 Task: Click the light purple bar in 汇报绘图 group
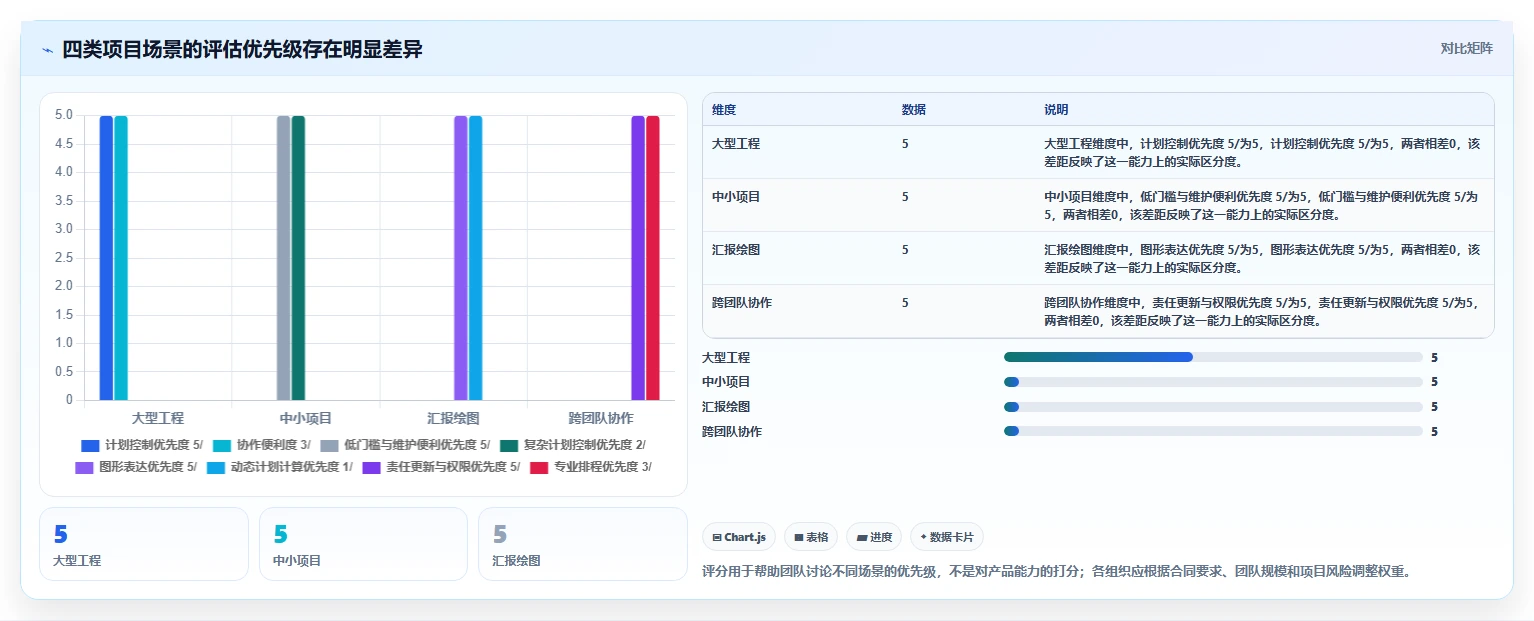461,258
